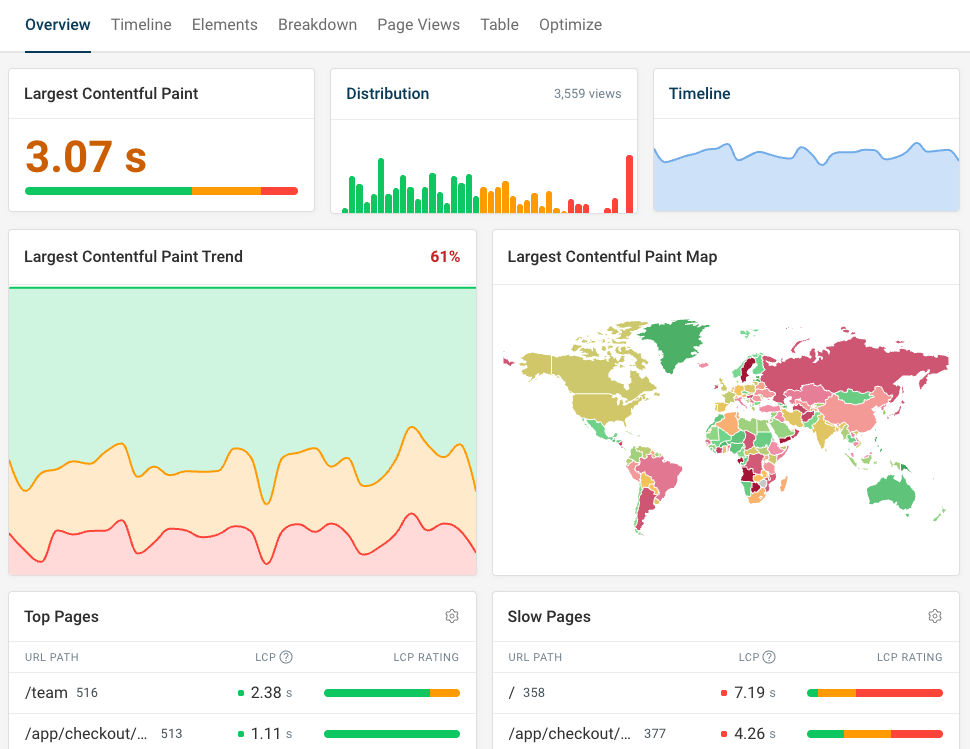Click the LCP RATING header in Slow Pages
The image size is (970, 749).
pos(909,657)
